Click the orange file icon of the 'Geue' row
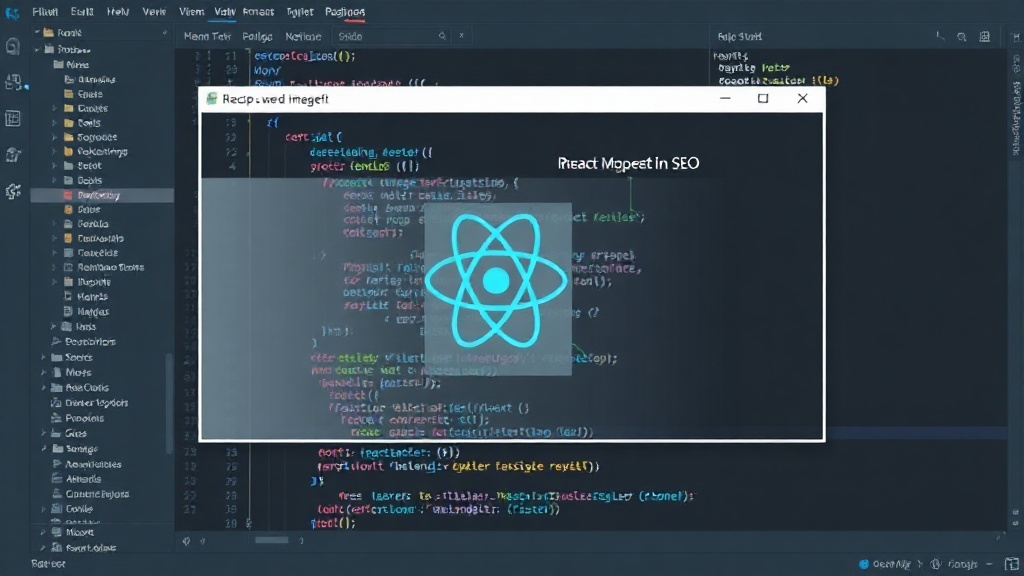Viewport: 1024px width, 576px height. pos(69,210)
